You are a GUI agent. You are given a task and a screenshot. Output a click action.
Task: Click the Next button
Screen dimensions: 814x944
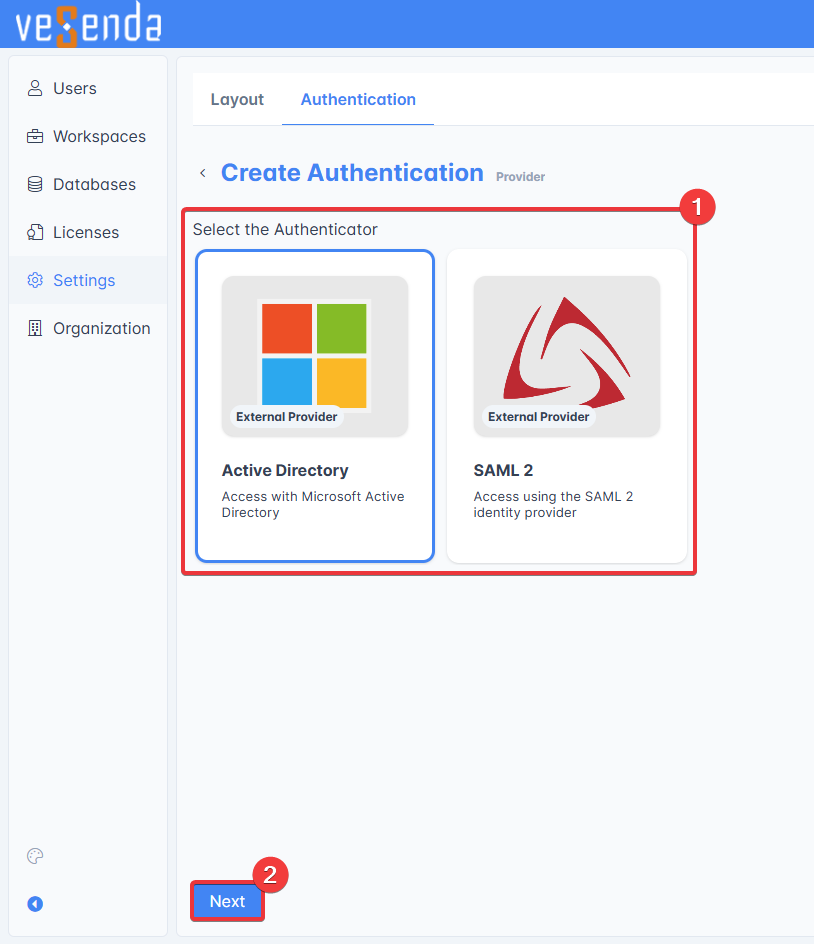[x=228, y=901]
